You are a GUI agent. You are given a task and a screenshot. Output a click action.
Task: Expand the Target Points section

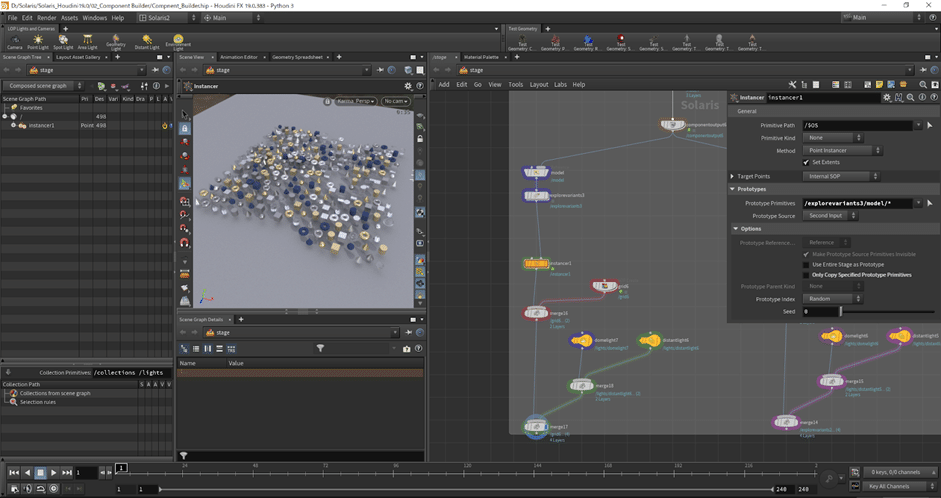732,176
